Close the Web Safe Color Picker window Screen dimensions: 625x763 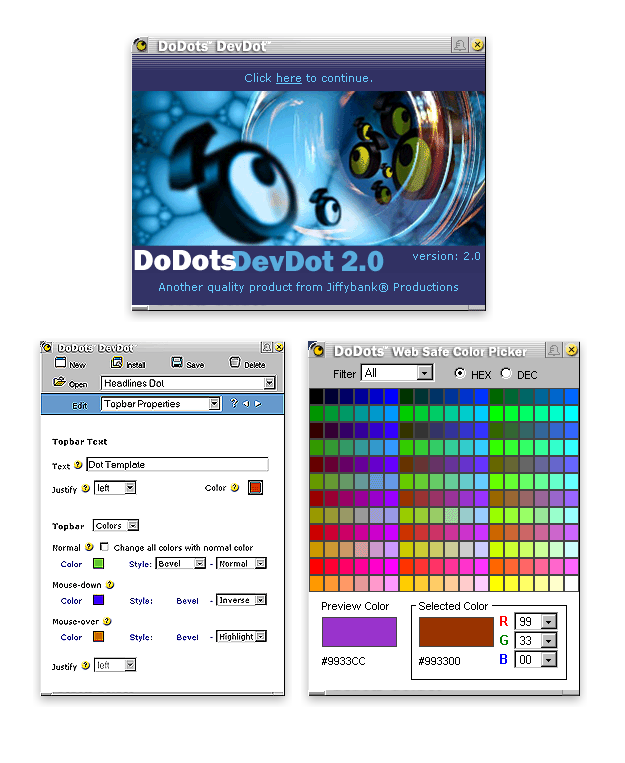(571, 349)
